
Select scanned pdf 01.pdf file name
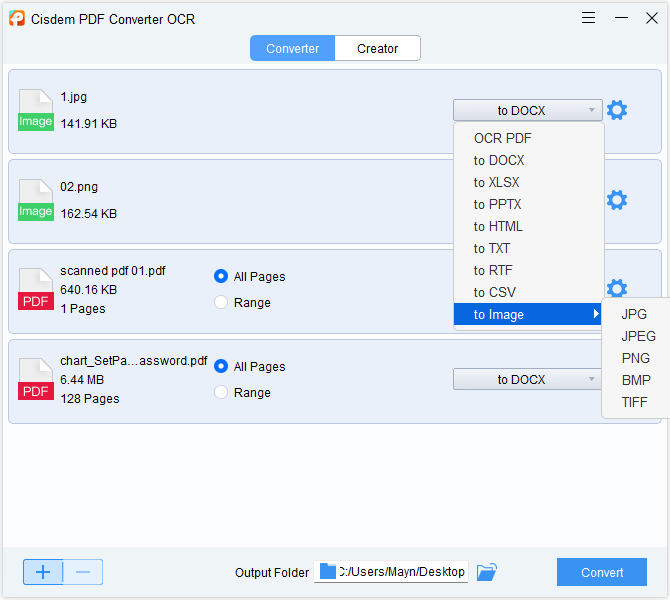(113, 271)
